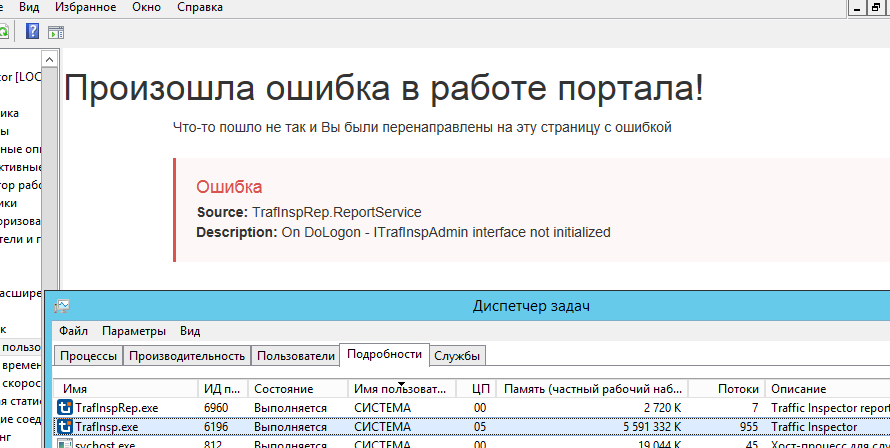Click CPU value 05 for TrafInsp.exe
Image resolution: width=890 pixels, height=448 pixels.
coord(480,426)
